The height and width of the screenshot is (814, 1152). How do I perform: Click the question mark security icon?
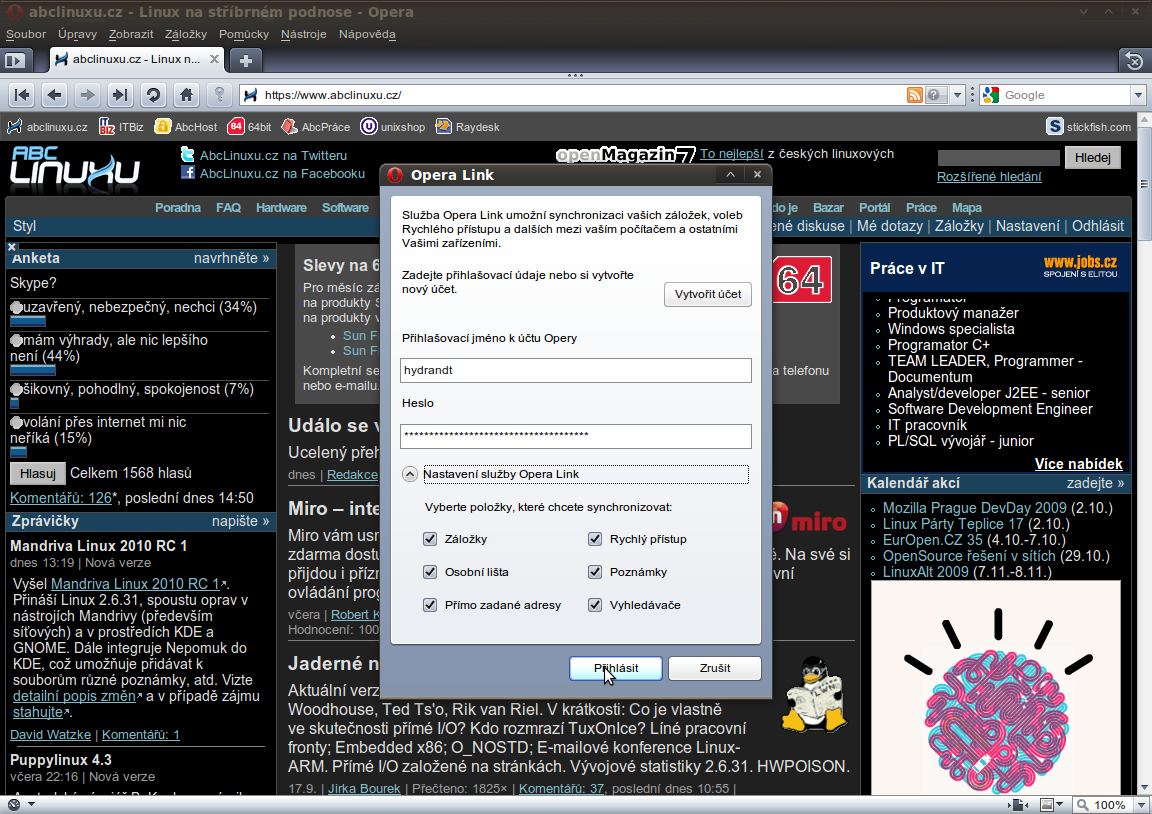(935, 95)
